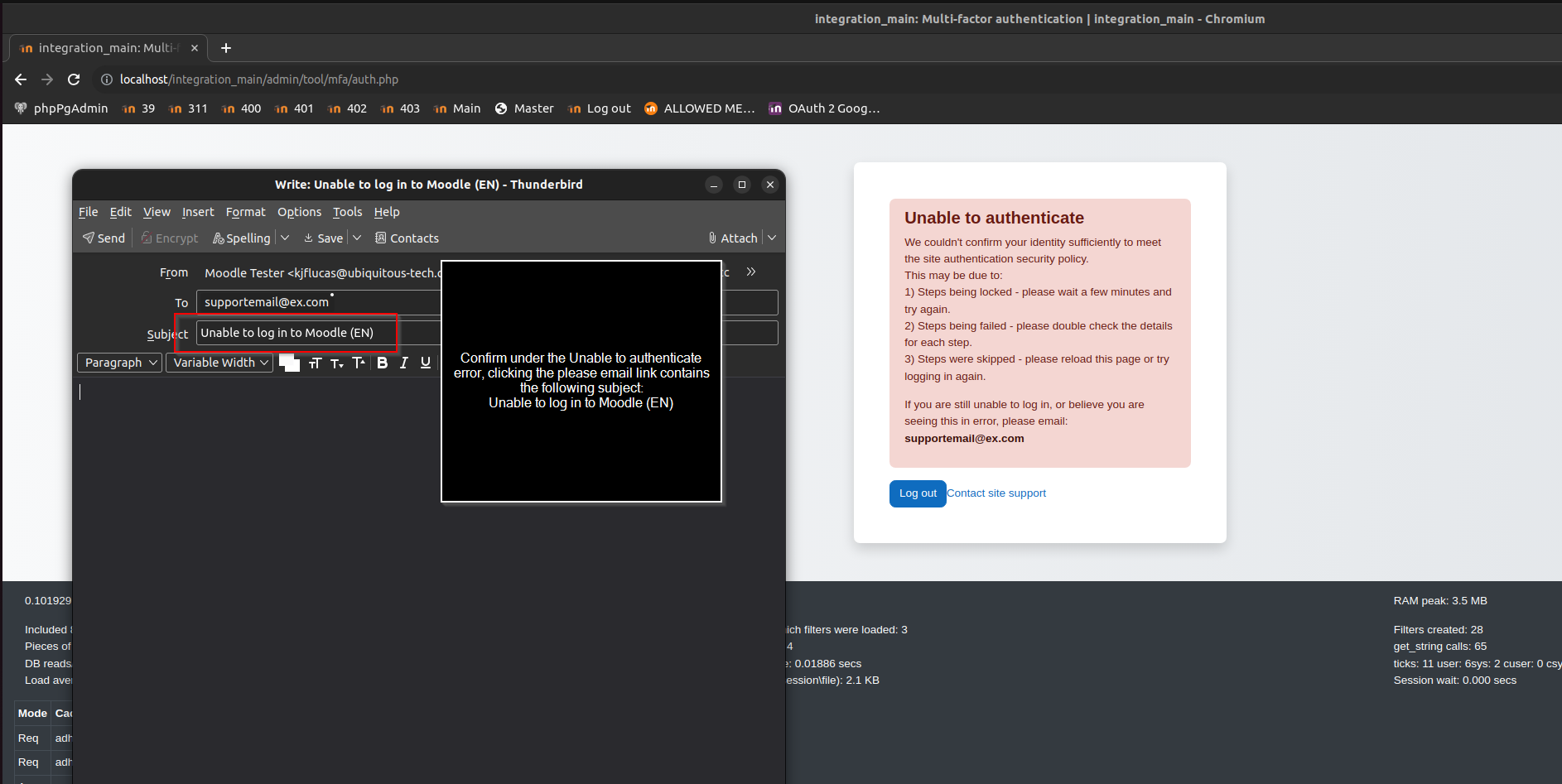This screenshot has height=784, width=1562.
Task: Click the disabled Encrypt button
Action: [170, 238]
